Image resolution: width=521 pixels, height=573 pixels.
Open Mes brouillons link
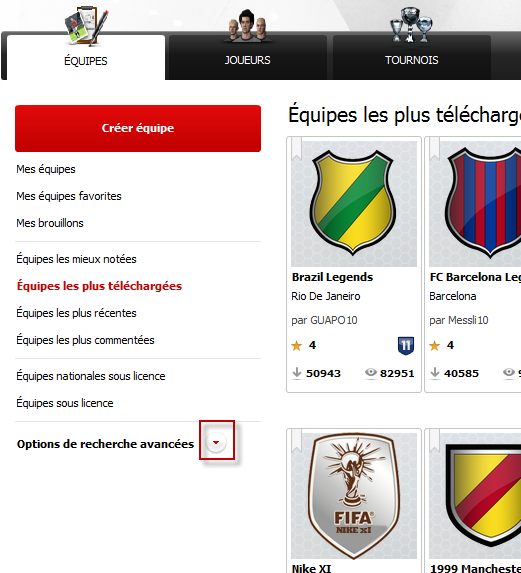50,223
